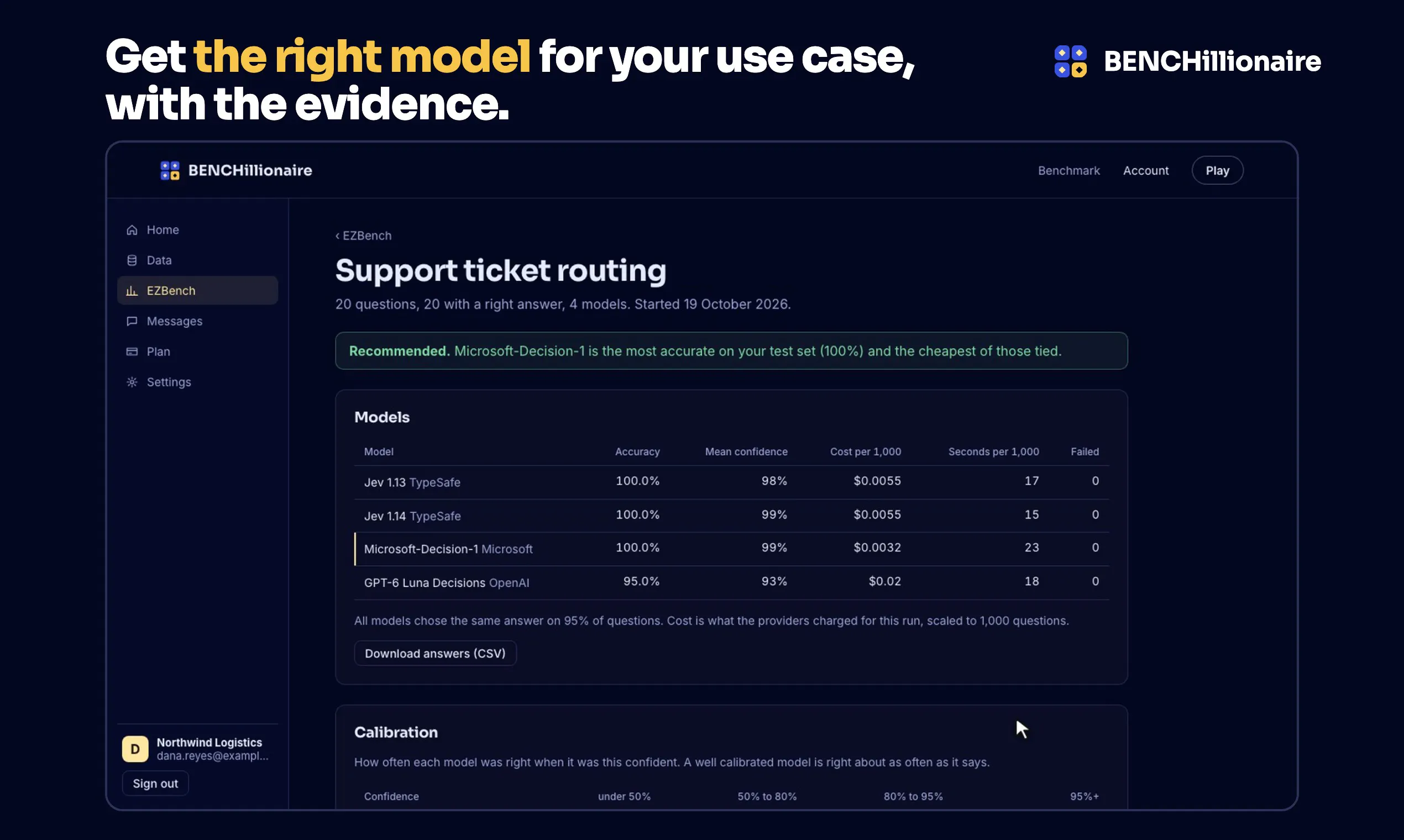This screenshot has width=1404, height=840.
Task: Click the 20 questions run summary line
Action: (563, 304)
